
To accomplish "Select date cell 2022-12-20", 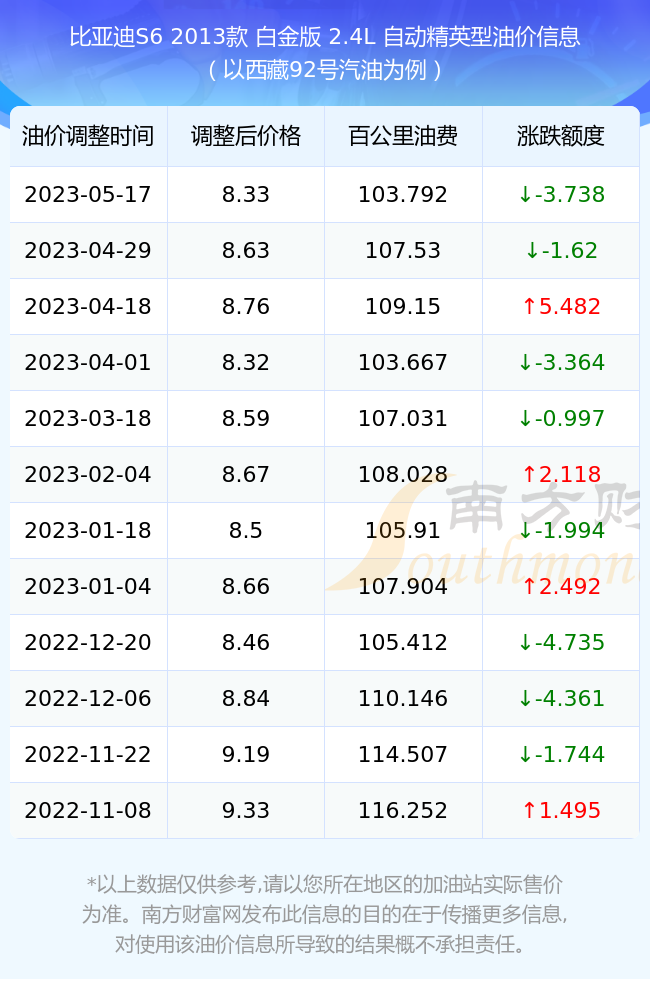I will click(x=88, y=643).
